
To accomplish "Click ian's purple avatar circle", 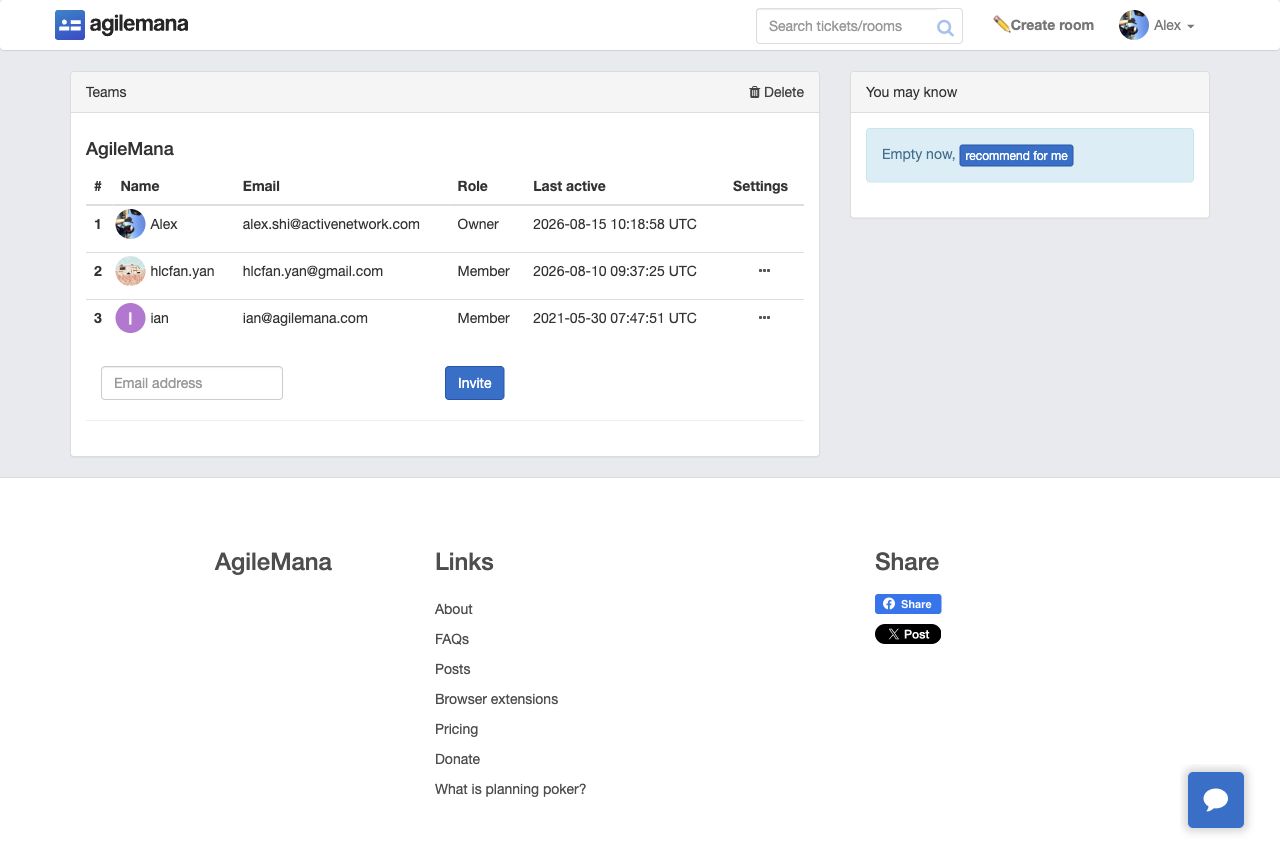I will click(x=130, y=318).
